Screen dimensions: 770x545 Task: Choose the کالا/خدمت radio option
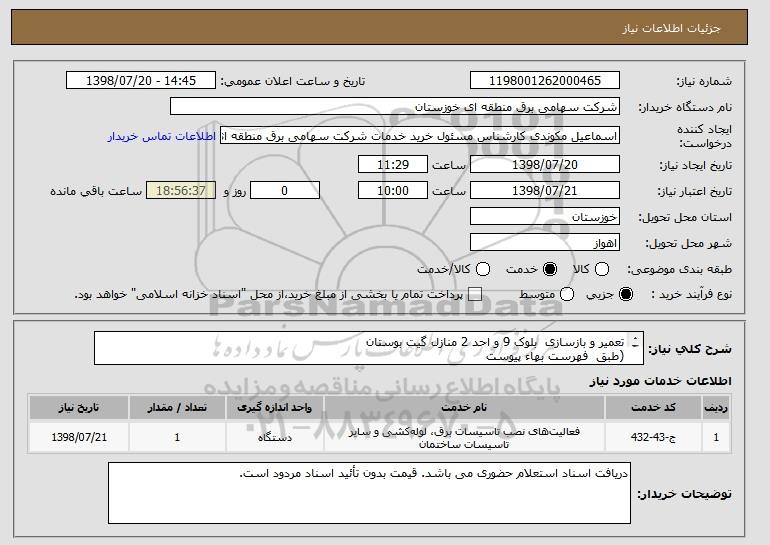pos(483,269)
